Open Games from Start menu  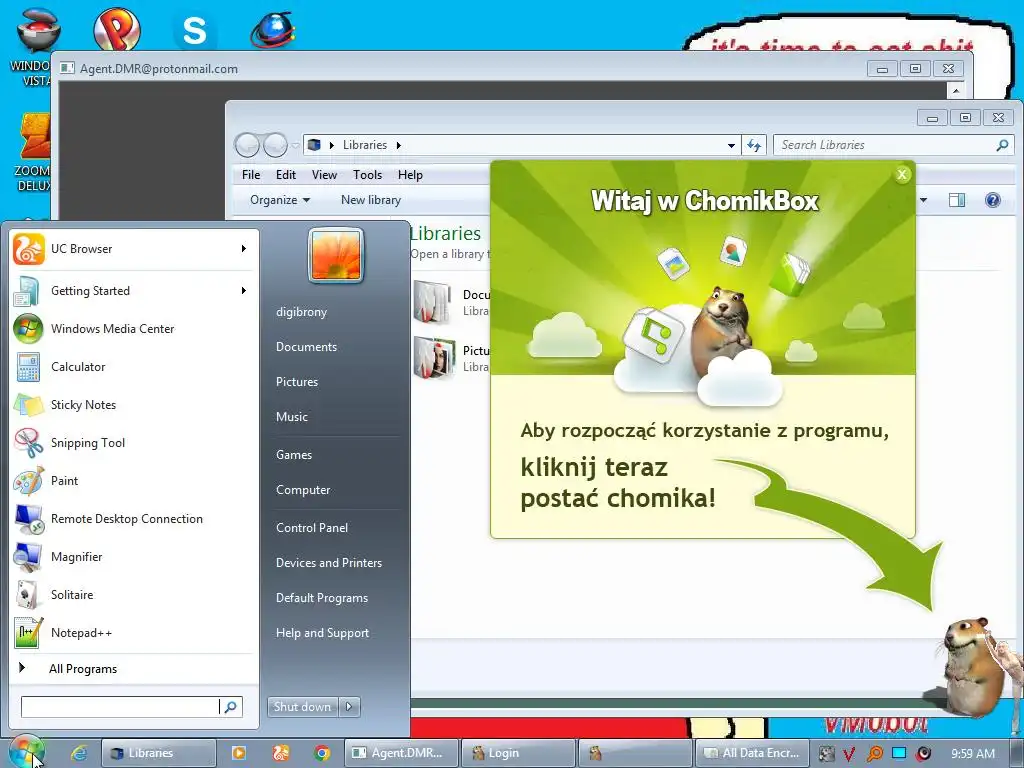[294, 455]
